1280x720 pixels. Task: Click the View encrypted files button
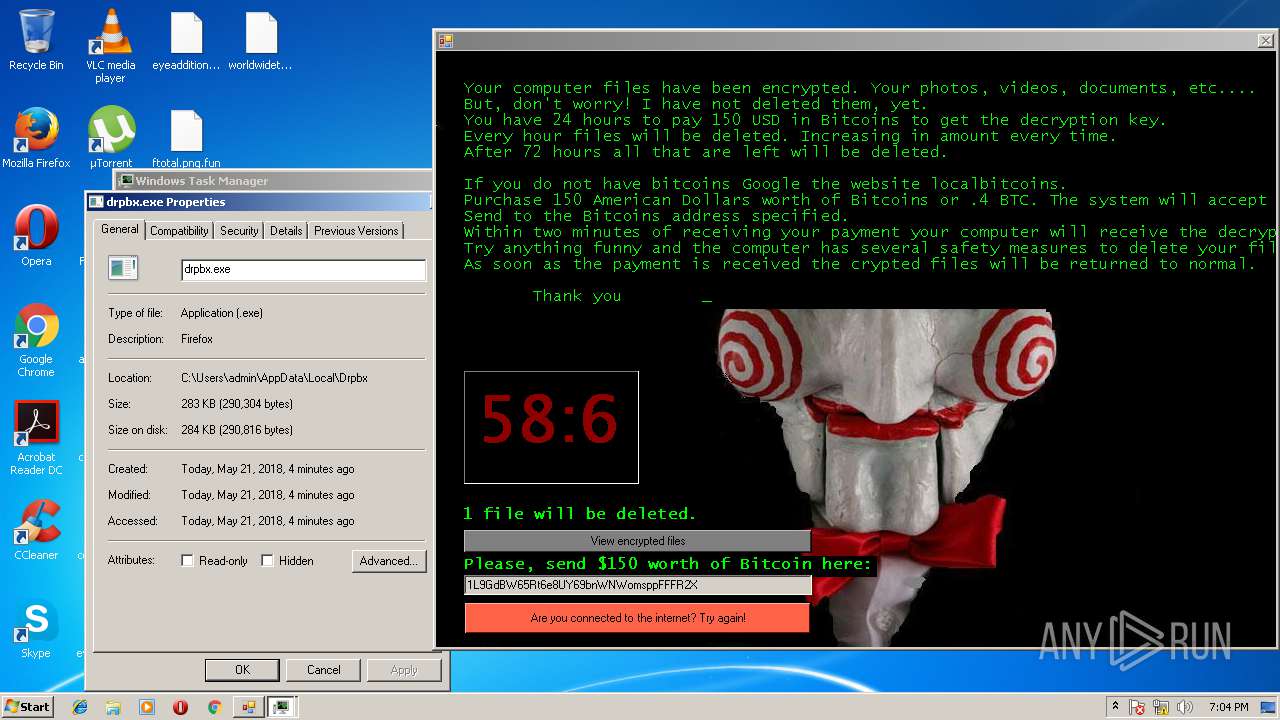coord(637,541)
